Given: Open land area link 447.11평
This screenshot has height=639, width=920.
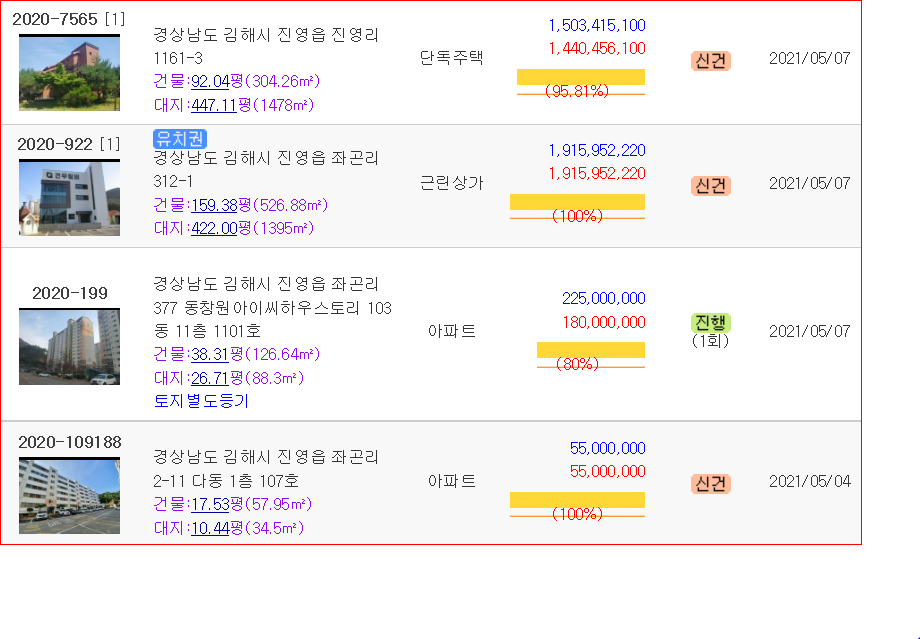Looking at the screenshot, I should click(214, 105).
